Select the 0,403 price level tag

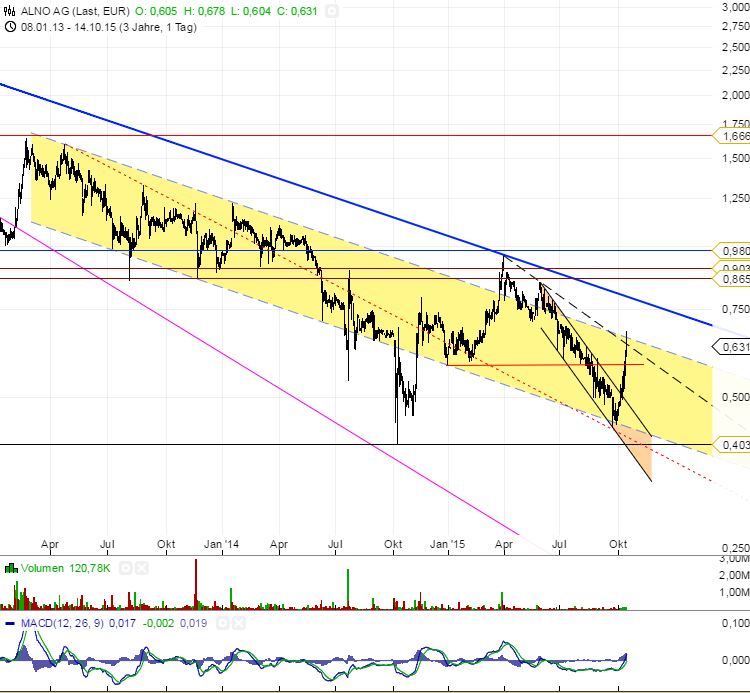coord(732,445)
